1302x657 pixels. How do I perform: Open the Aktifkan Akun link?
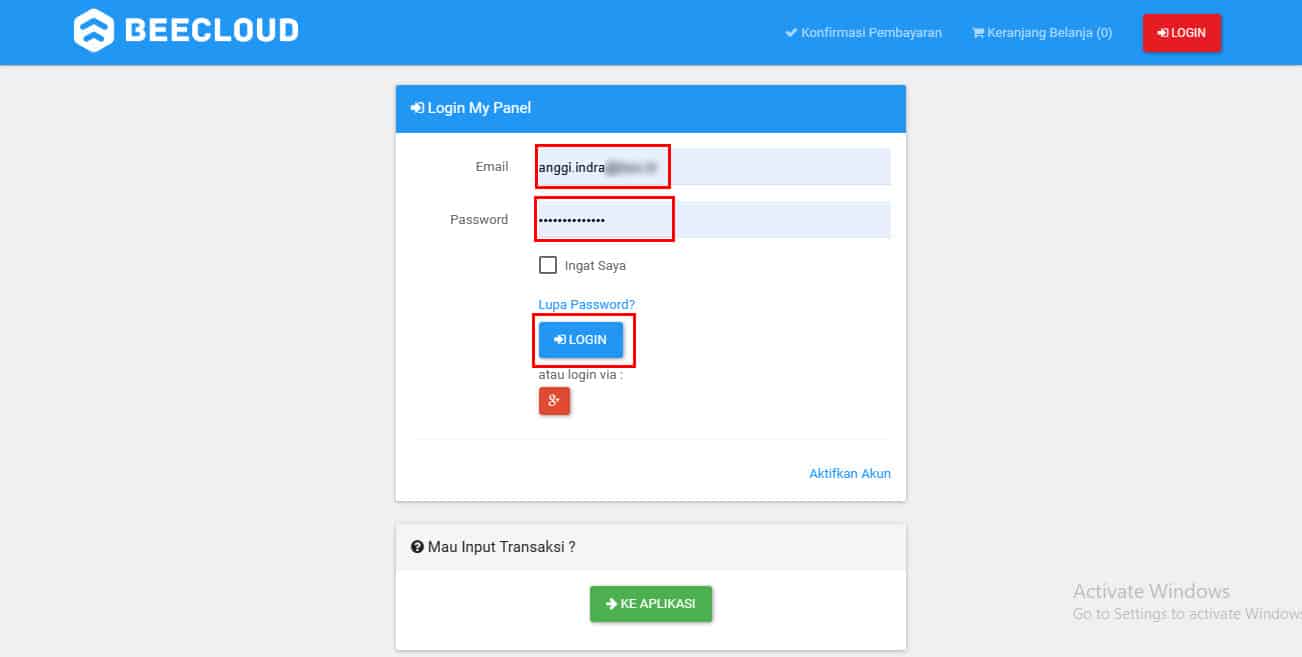click(x=850, y=473)
